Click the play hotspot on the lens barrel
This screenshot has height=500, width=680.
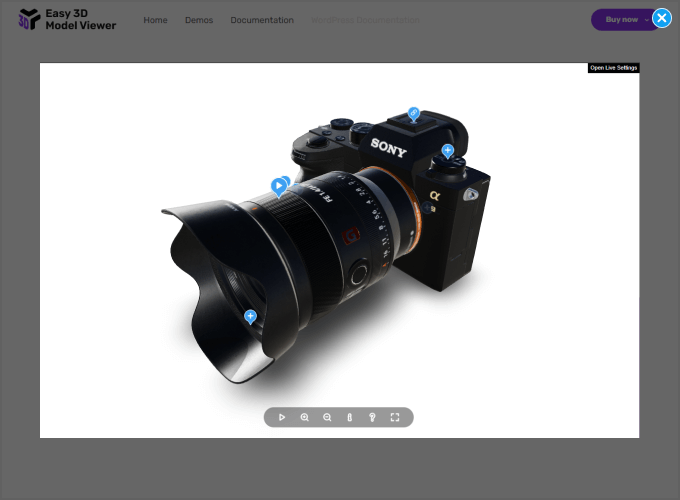pos(279,186)
